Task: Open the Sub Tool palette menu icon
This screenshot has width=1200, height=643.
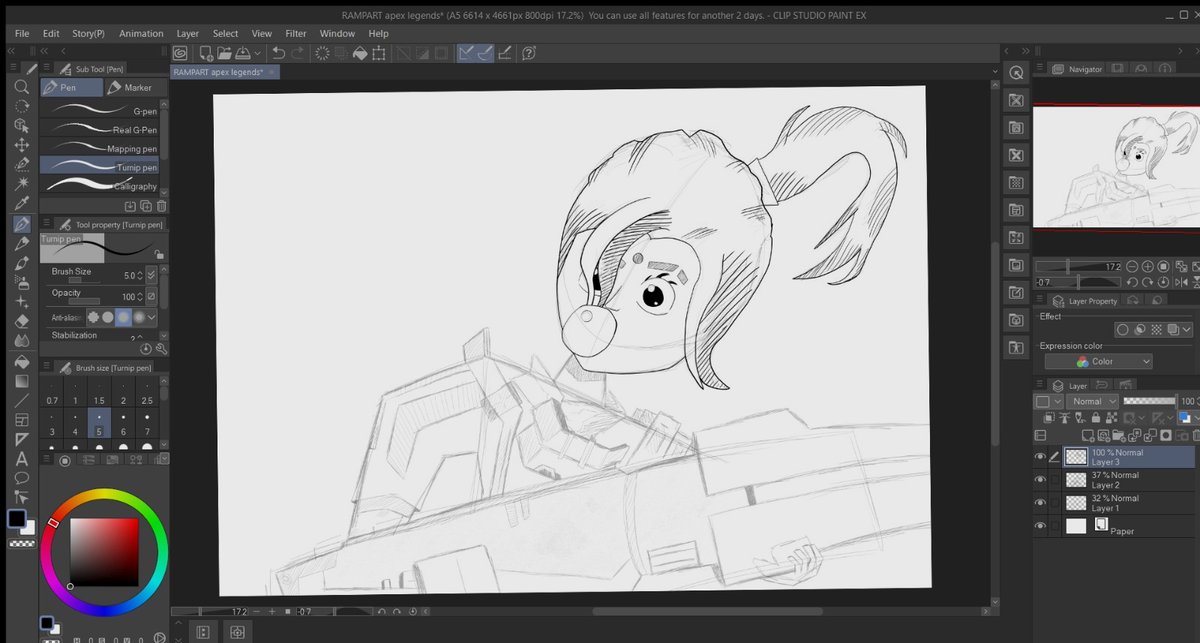Action: click(45, 69)
